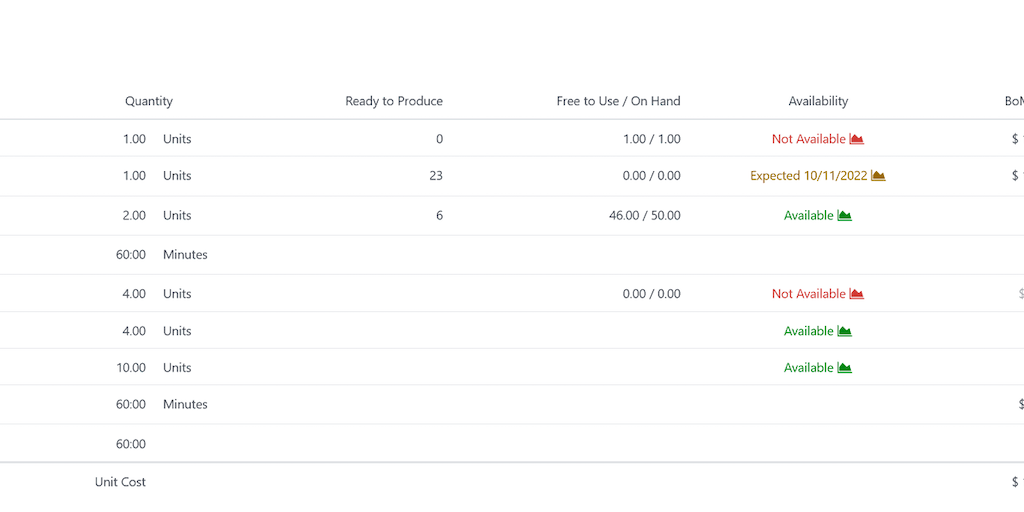
Task: Click the Ready to Produce value 23
Action: click(435, 176)
